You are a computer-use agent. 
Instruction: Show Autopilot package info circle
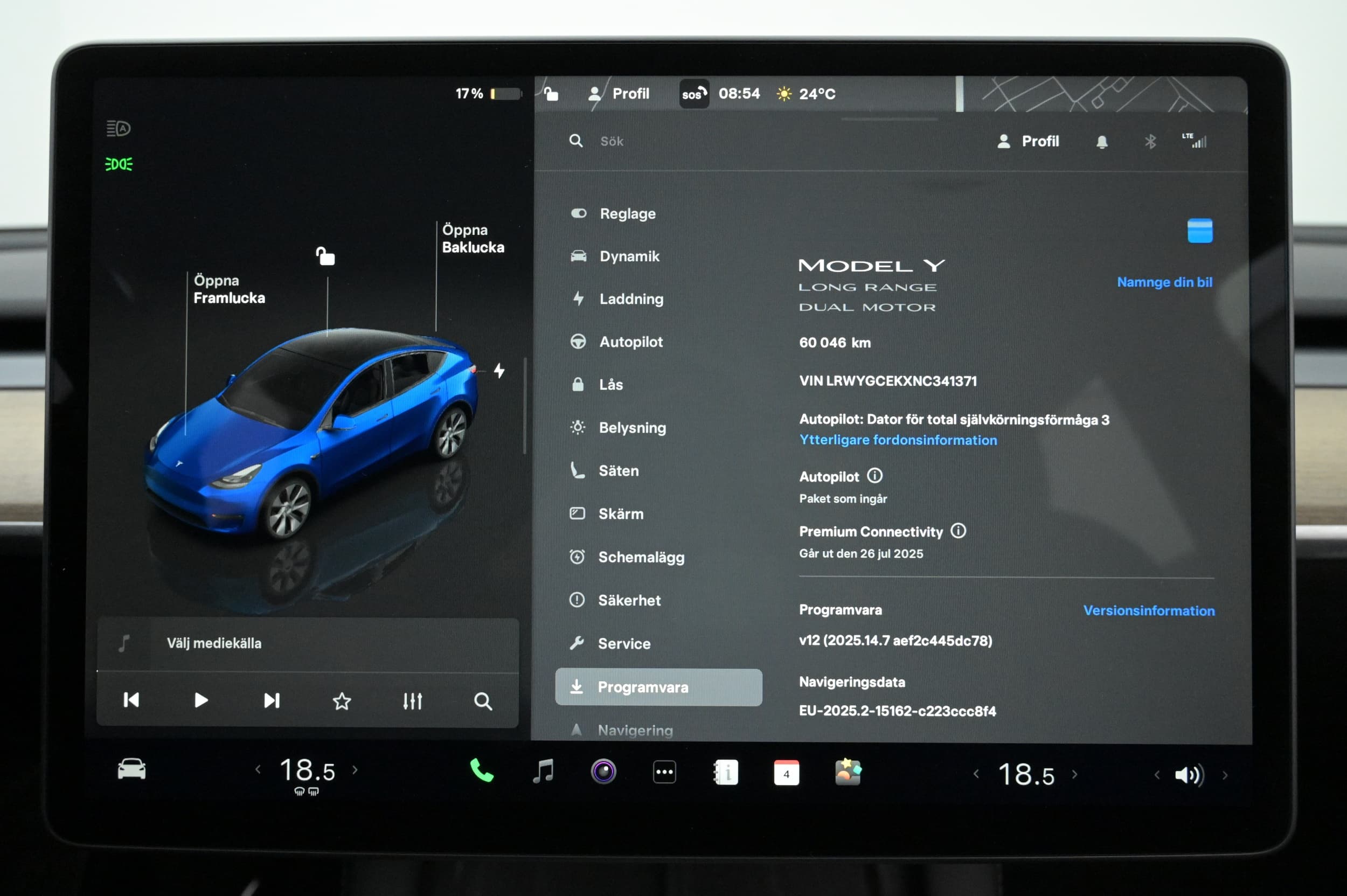click(874, 475)
